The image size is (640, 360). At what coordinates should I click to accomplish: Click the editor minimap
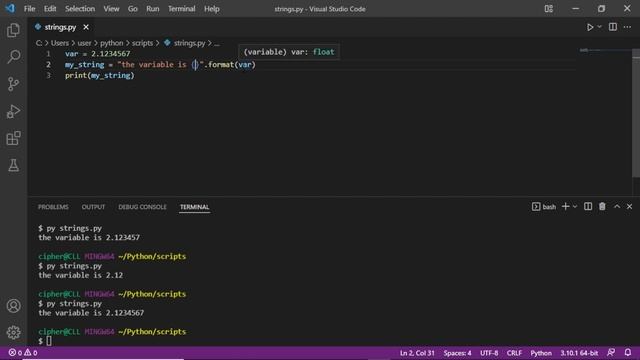(x=604, y=50)
